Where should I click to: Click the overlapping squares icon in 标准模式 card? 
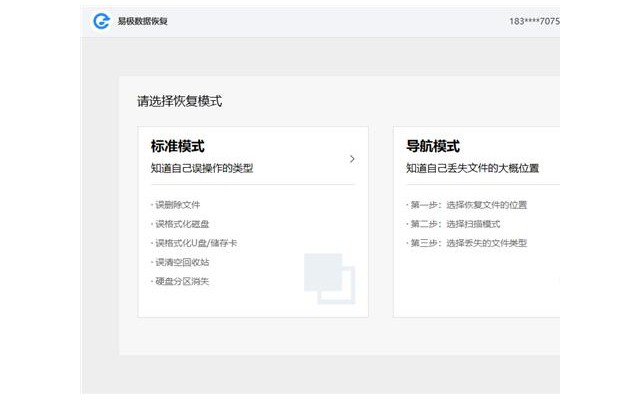click(330, 279)
